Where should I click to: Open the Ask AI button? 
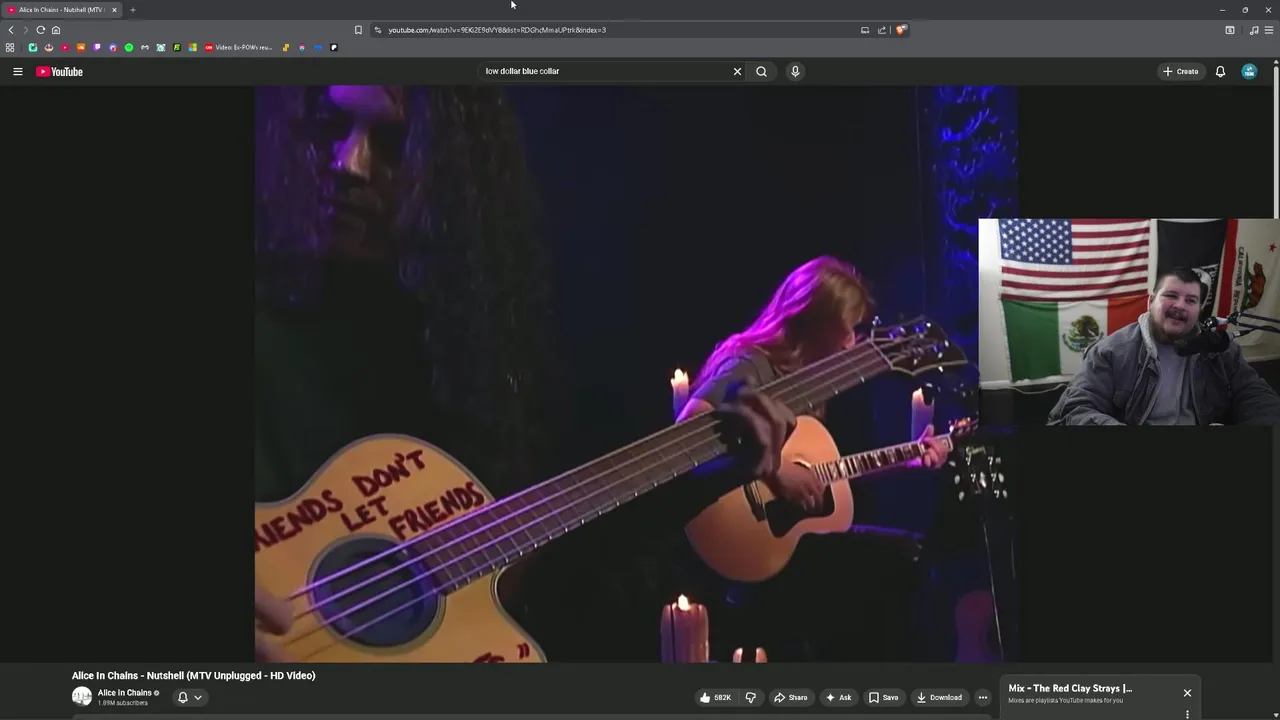838,697
